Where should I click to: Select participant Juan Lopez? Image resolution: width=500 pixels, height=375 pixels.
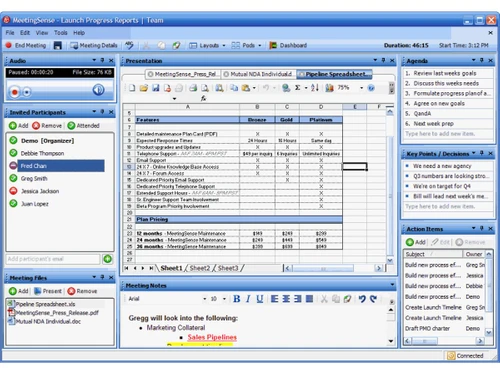35,204
